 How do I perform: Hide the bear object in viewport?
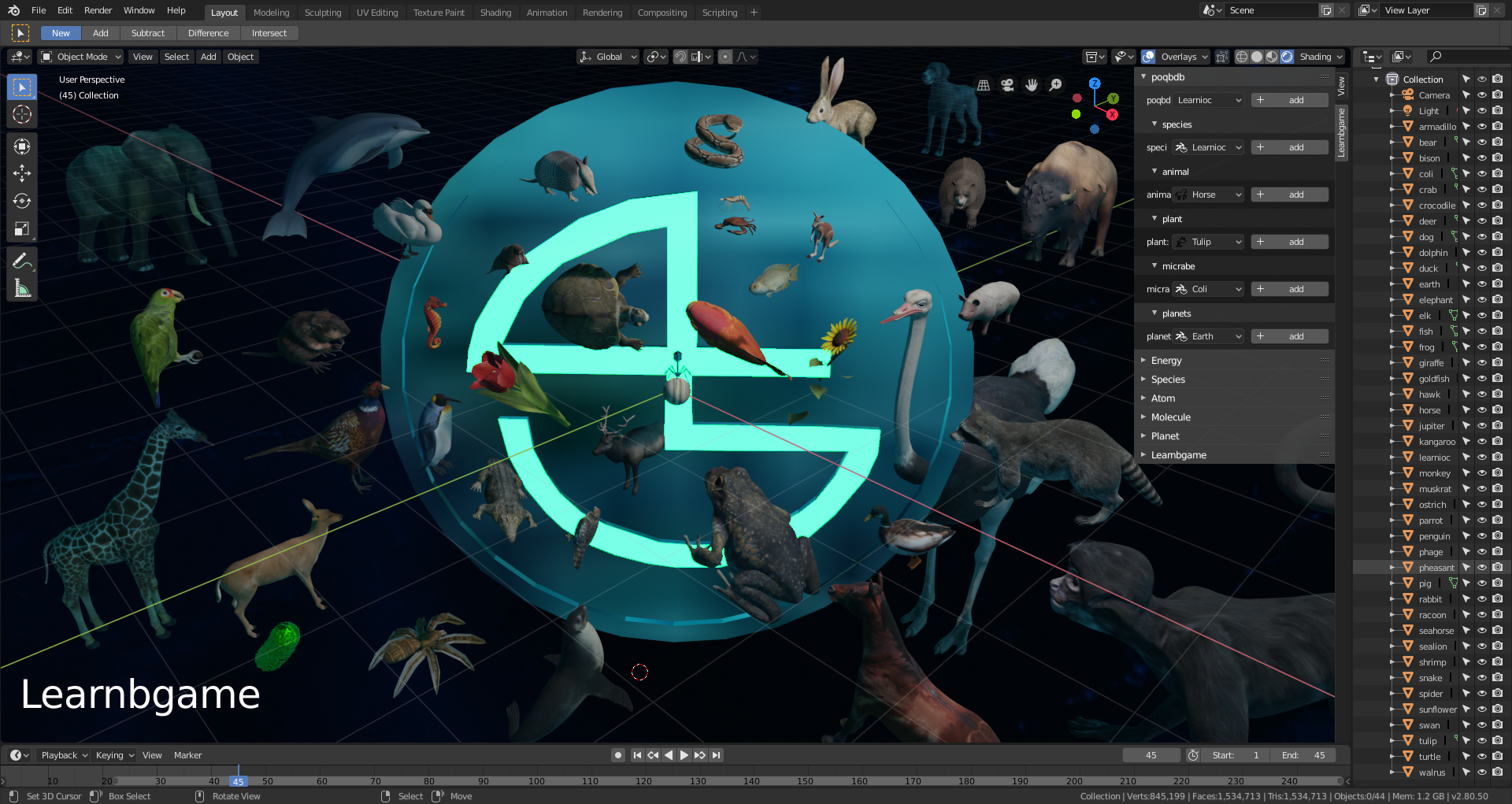pos(1481,143)
